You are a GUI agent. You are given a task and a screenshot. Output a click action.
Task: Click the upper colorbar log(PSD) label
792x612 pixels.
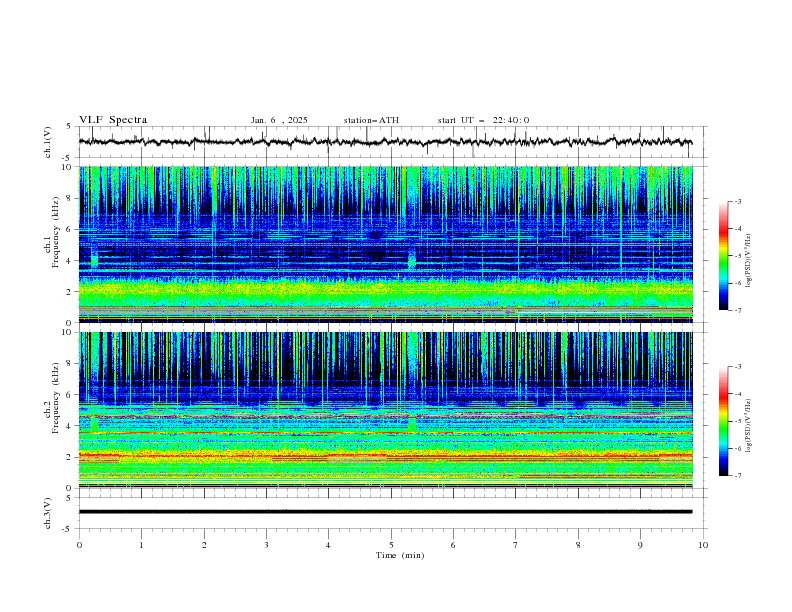click(748, 261)
